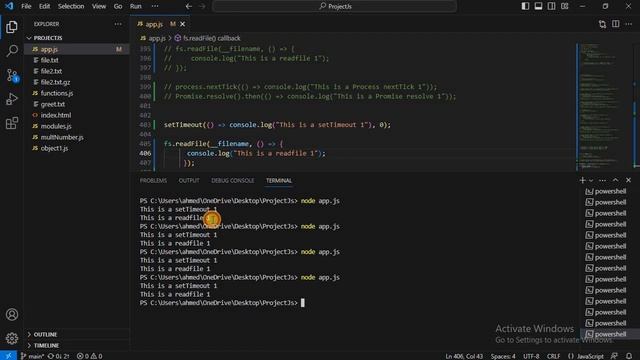Open object1.js in explorer

(54, 148)
